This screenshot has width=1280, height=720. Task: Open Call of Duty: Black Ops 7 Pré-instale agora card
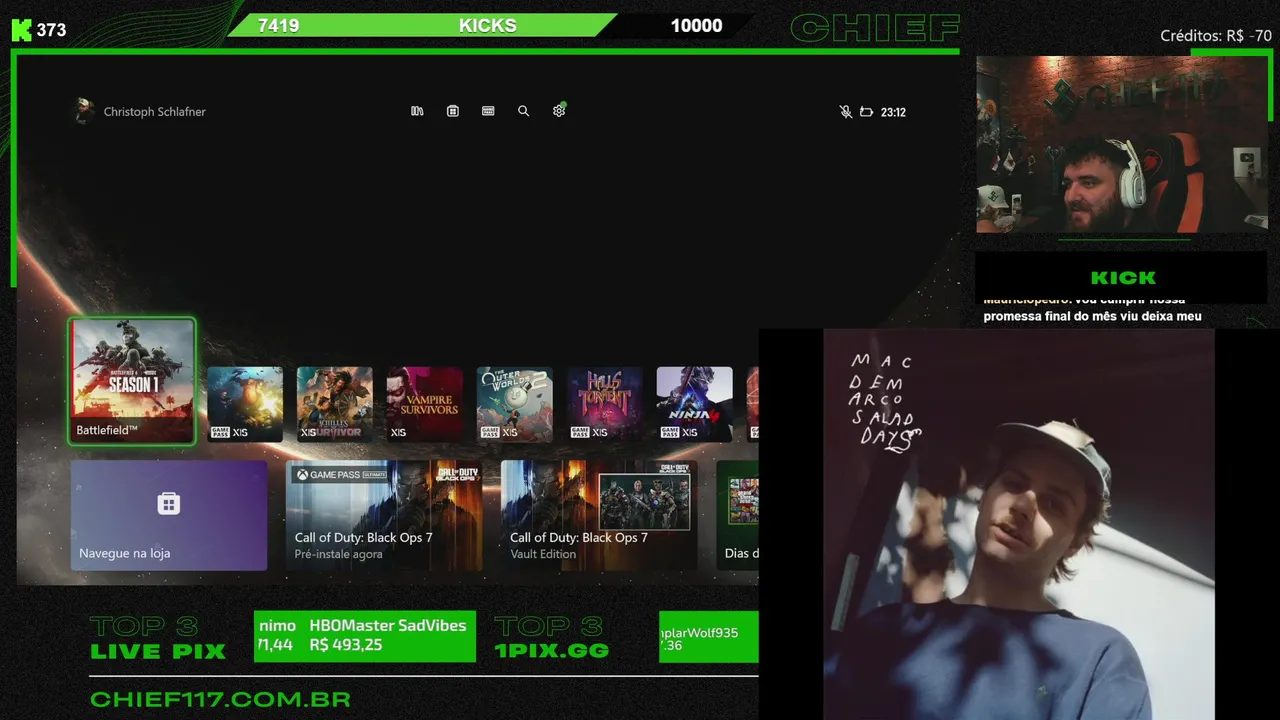tap(384, 515)
